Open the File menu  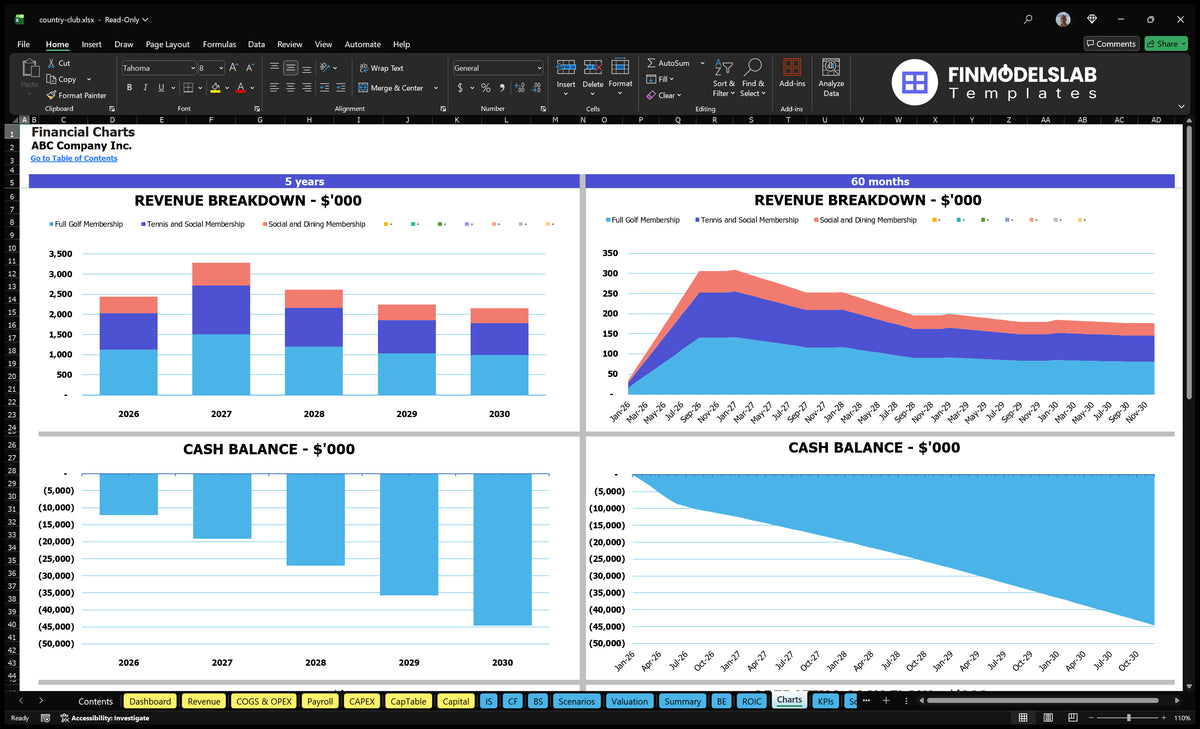point(23,44)
